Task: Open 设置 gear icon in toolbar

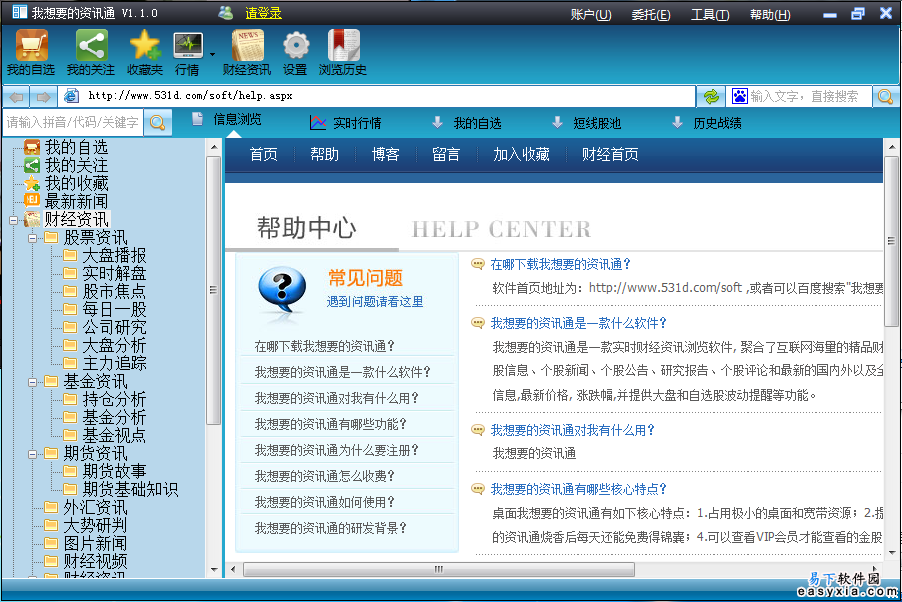Action: click(295, 46)
